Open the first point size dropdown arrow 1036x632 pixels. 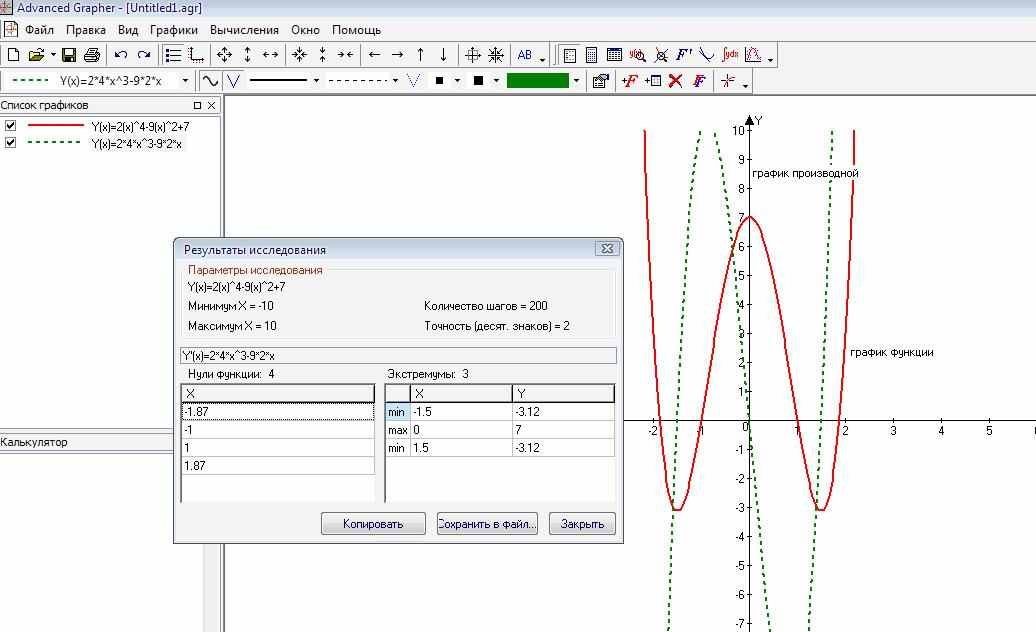pos(457,81)
